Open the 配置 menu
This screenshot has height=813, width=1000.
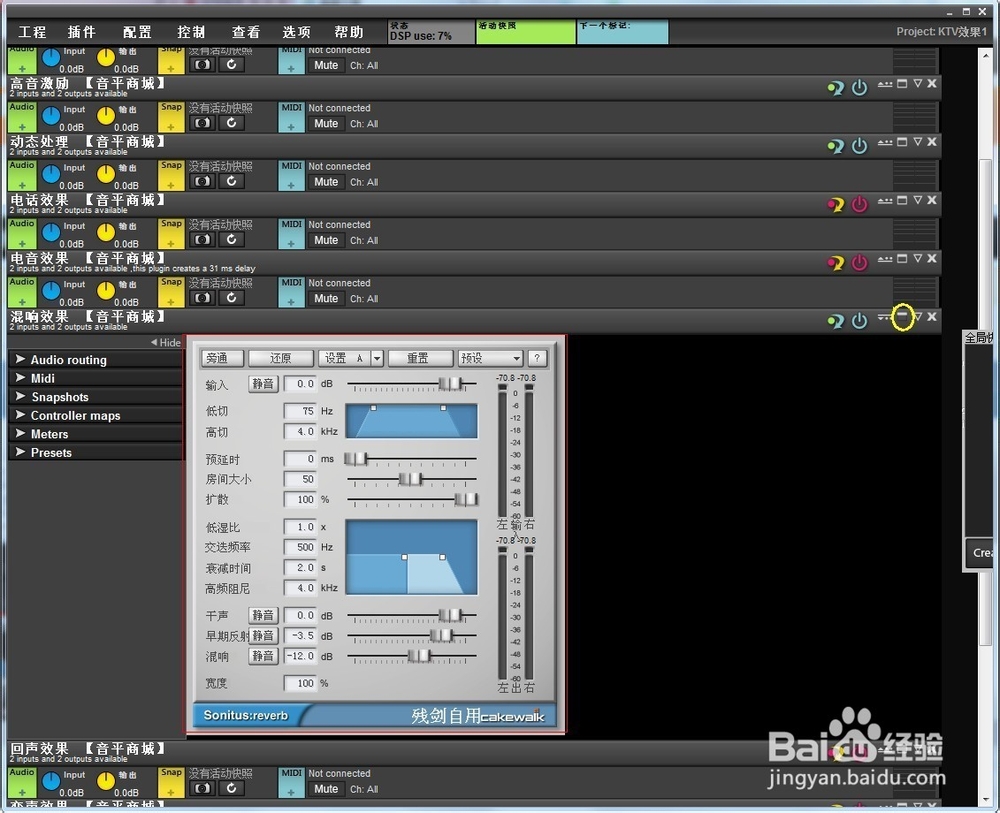(137, 32)
